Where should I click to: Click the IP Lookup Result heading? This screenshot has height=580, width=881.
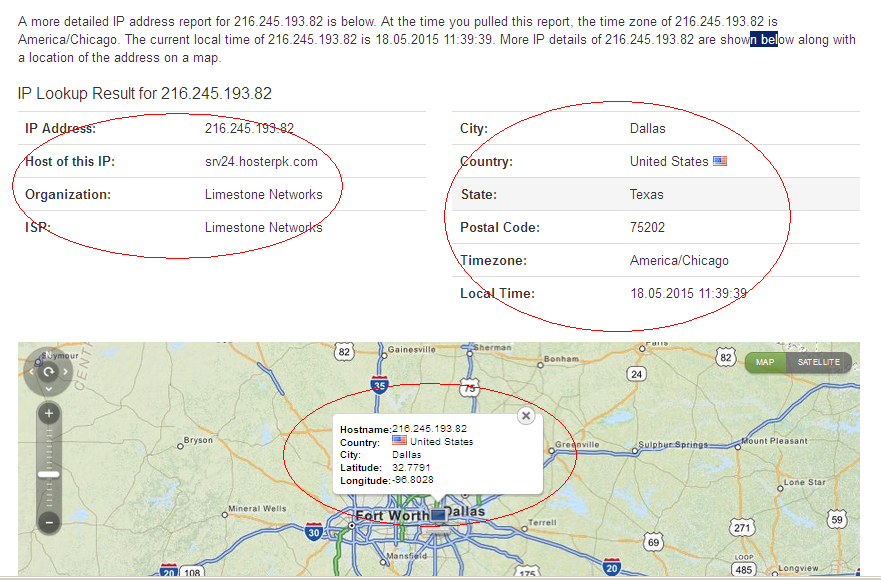click(144, 93)
